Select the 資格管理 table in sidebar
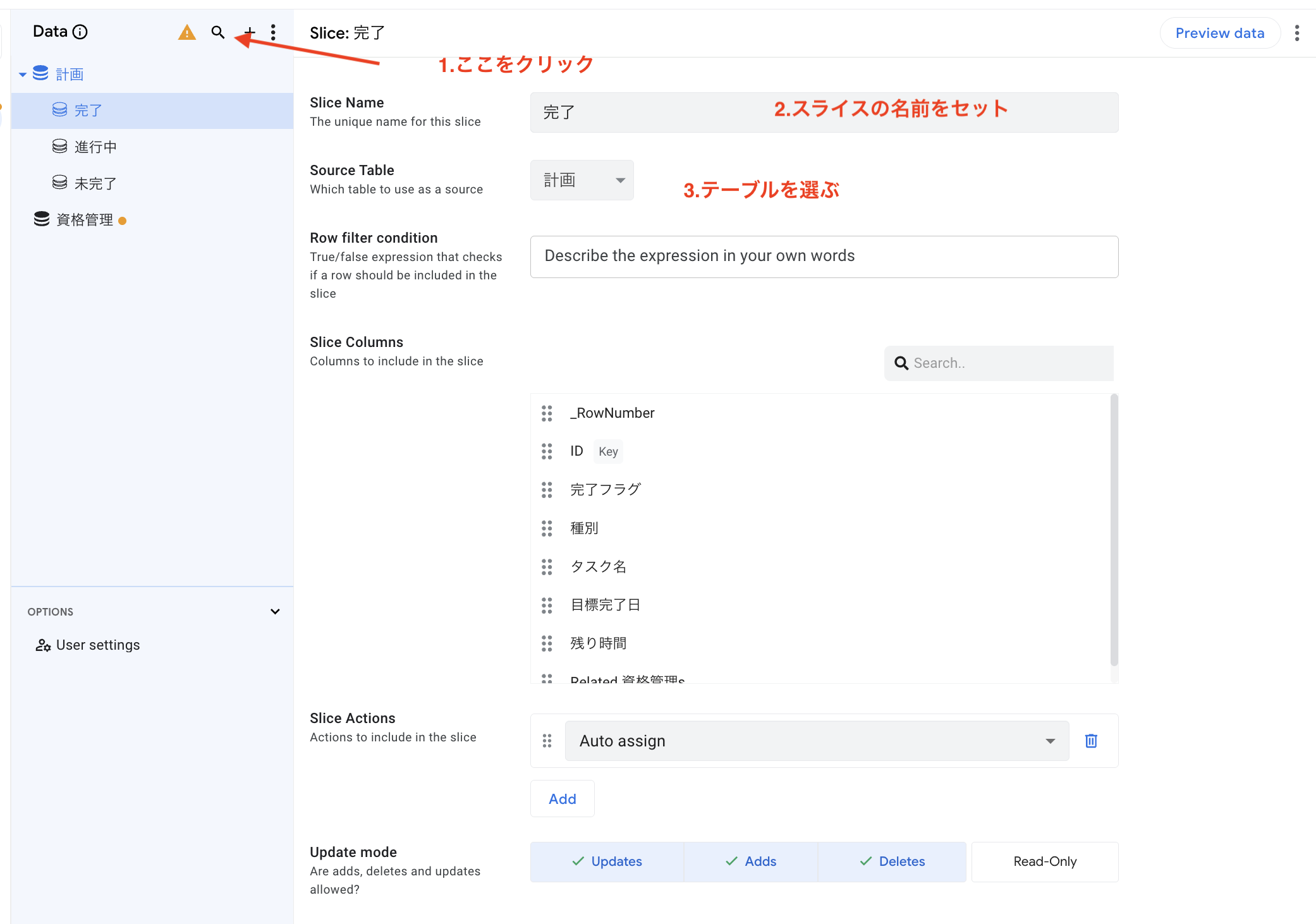Image resolution: width=1316 pixels, height=924 pixels. 85,220
